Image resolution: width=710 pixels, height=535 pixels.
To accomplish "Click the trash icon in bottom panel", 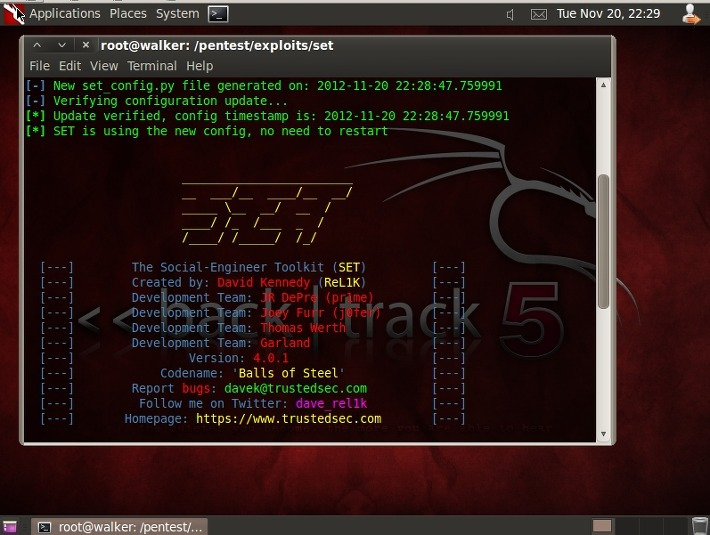I will tap(700, 526).
